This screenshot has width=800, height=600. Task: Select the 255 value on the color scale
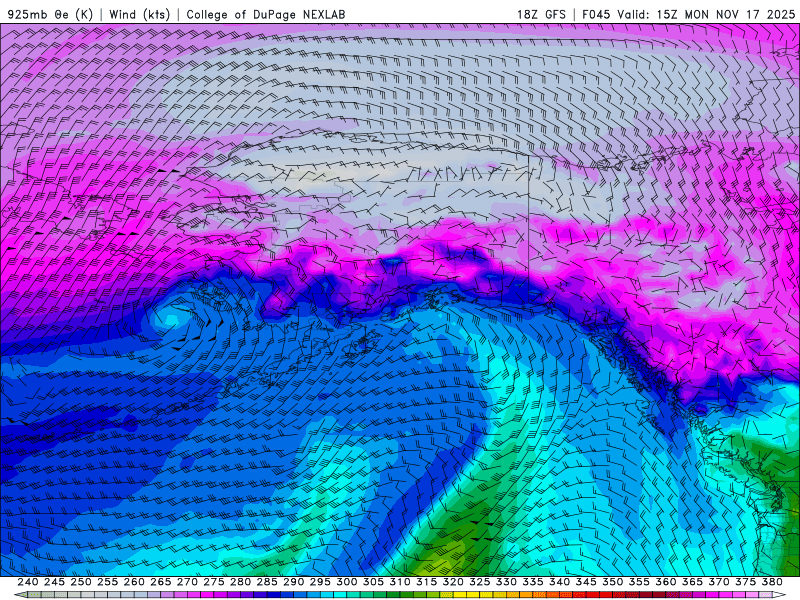(107, 582)
